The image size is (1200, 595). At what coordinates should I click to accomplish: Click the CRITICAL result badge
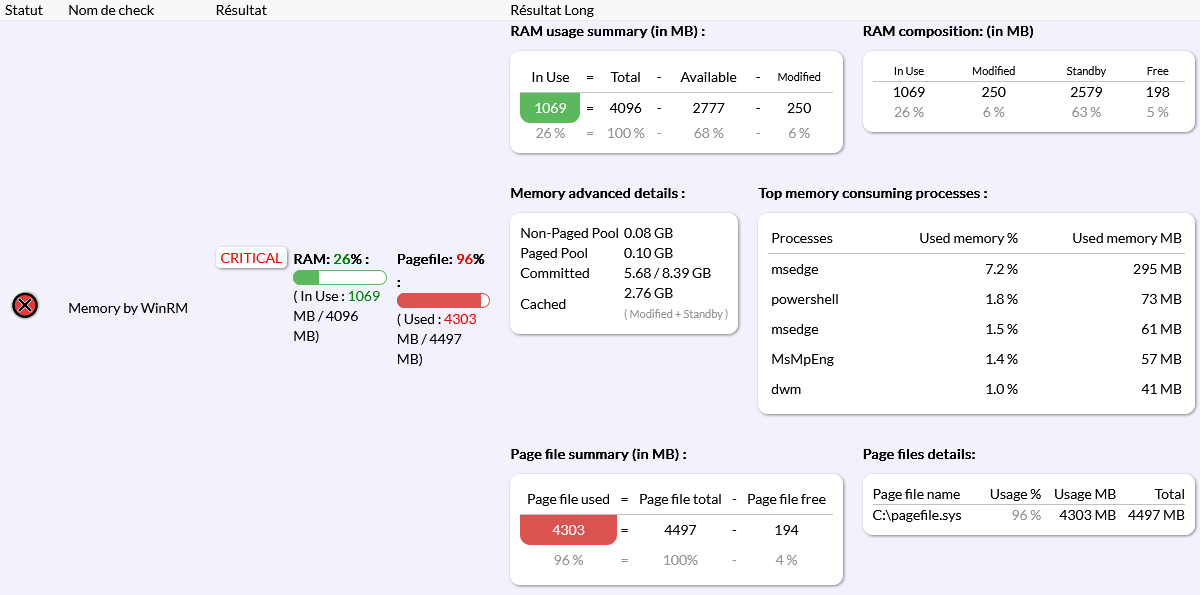point(251,258)
